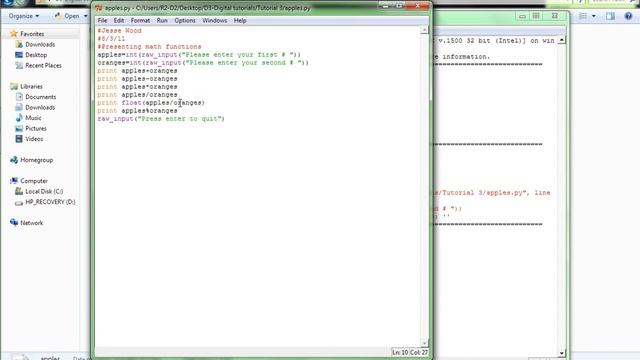640x360 pixels.
Task: Open the Documents library
Action: click(40, 97)
